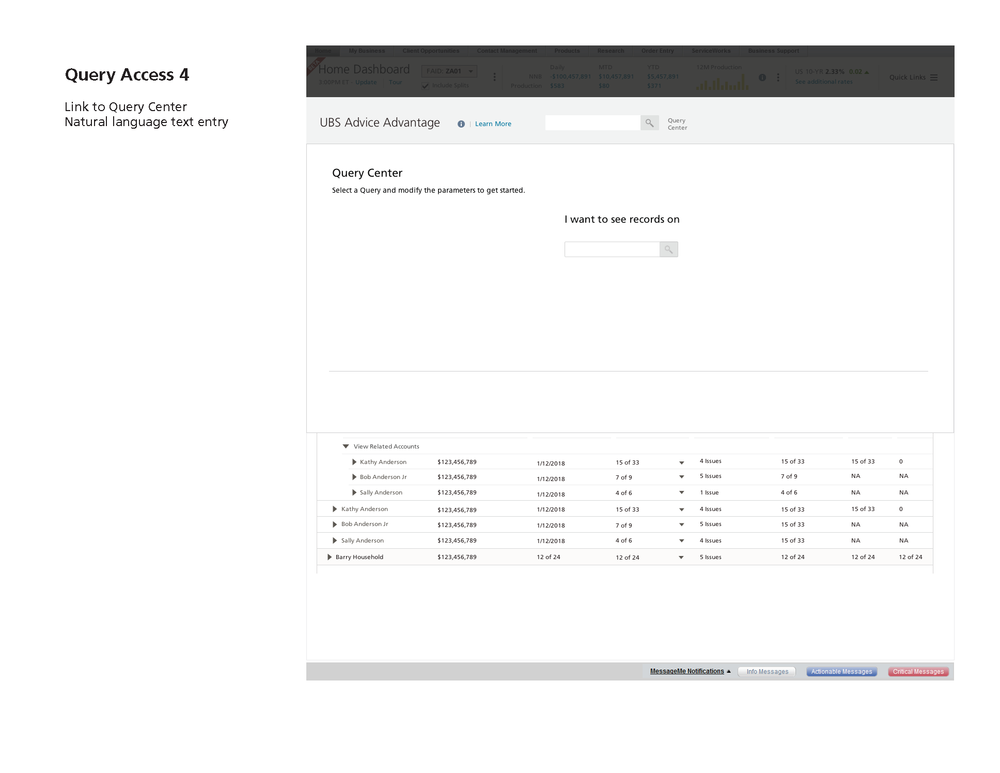
Task: Click the View Related Accounts label
Action: (386, 446)
